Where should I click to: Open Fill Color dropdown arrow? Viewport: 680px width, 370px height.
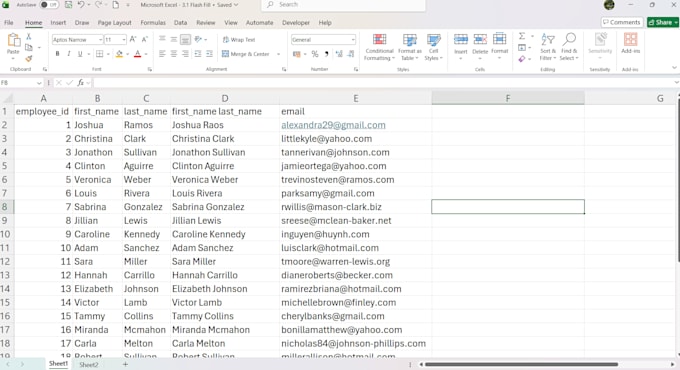128,54
